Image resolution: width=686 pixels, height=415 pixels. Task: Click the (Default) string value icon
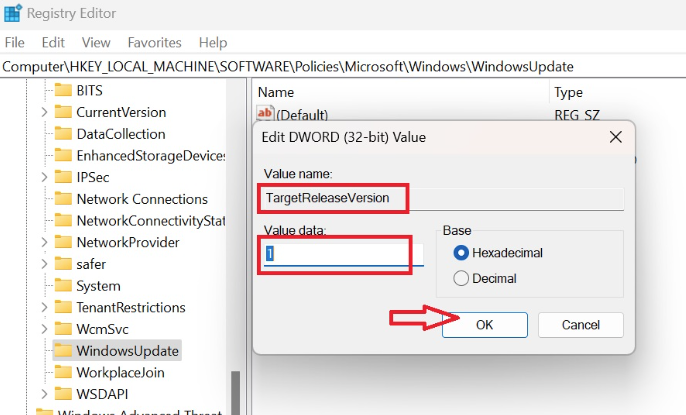pos(265,114)
